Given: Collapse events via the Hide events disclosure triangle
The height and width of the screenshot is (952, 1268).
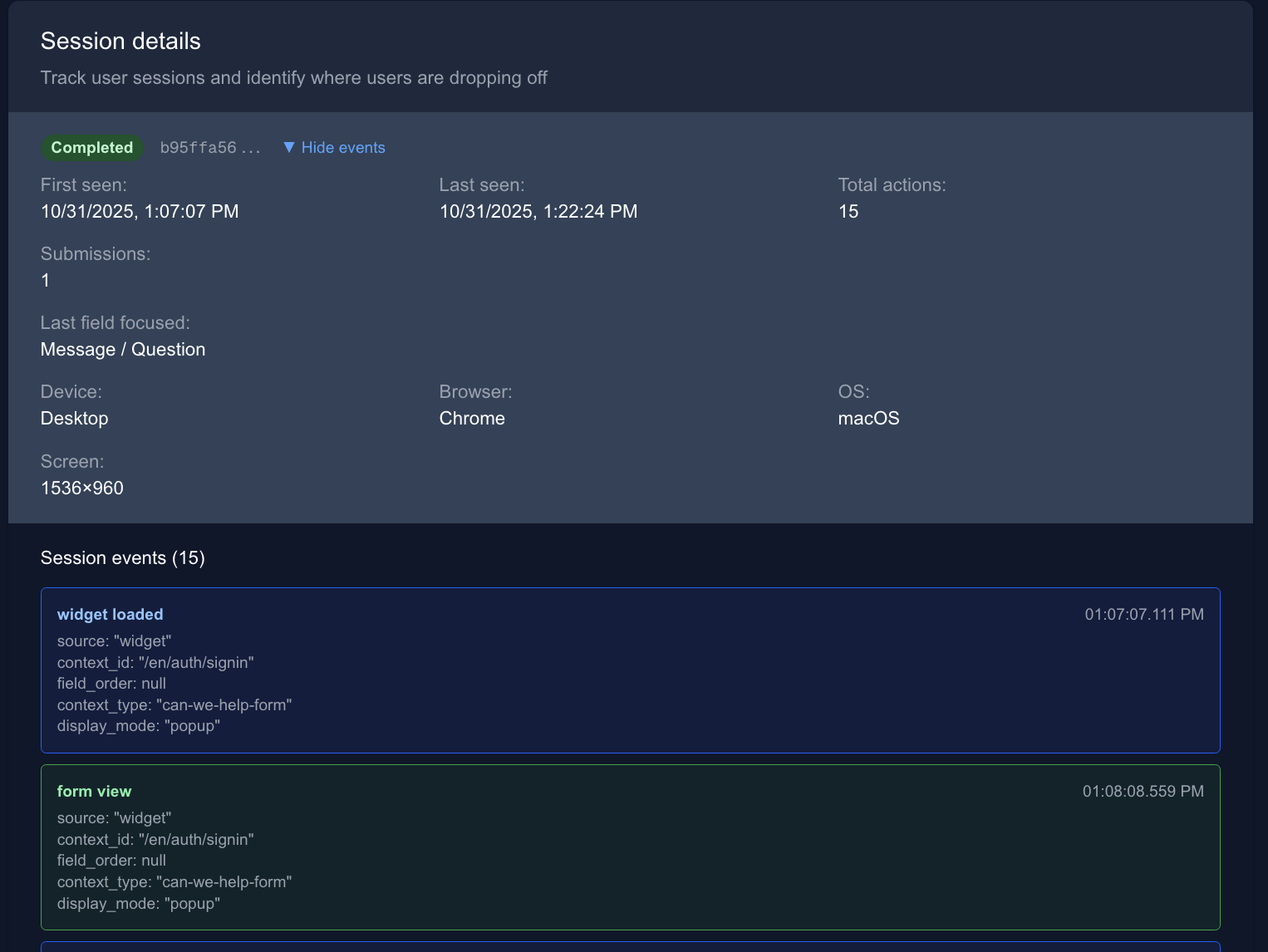Looking at the screenshot, I should point(289,147).
